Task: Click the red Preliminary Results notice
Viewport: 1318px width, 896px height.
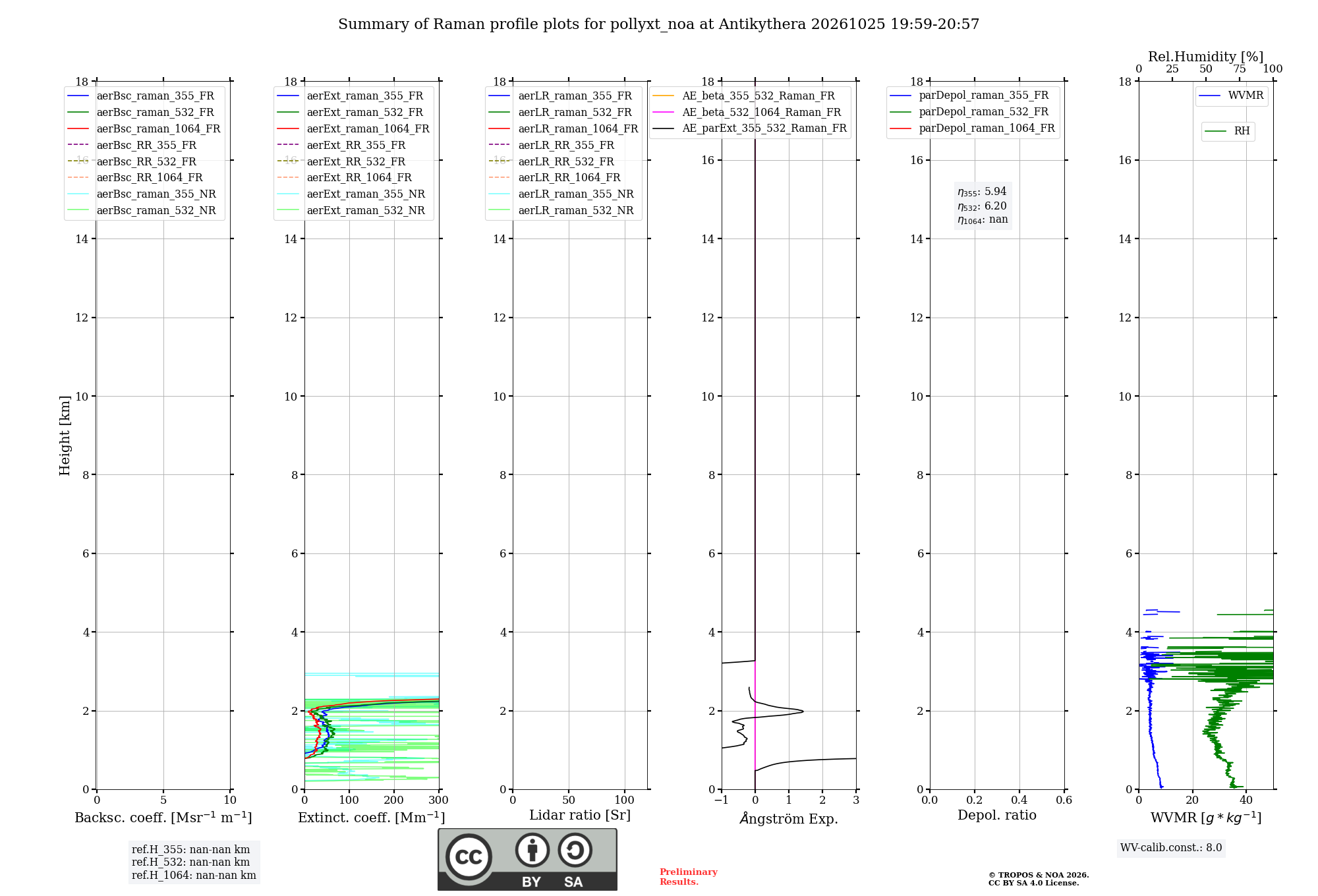Action: (x=689, y=877)
